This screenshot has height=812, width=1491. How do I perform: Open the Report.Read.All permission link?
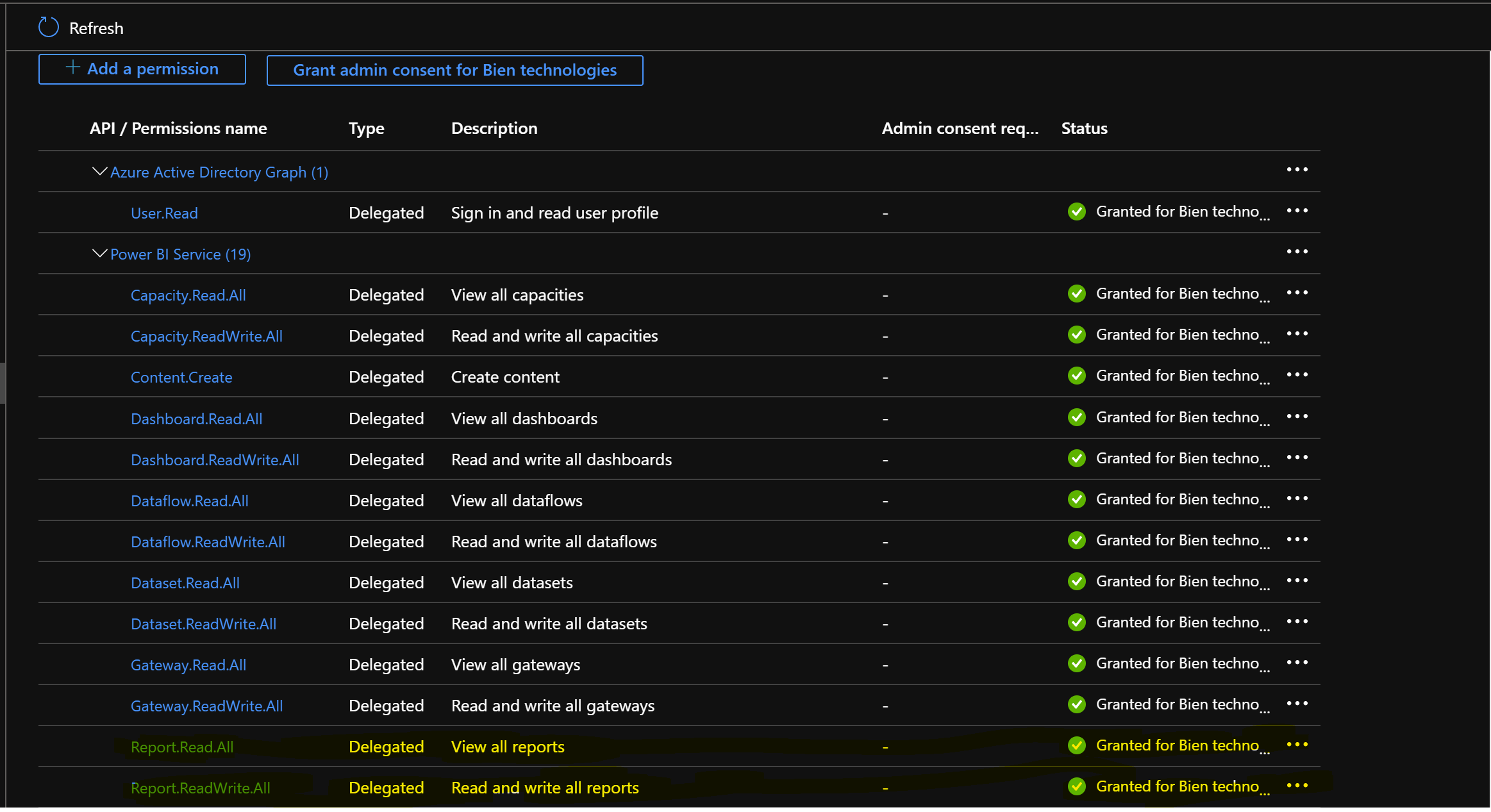pyautogui.click(x=182, y=747)
